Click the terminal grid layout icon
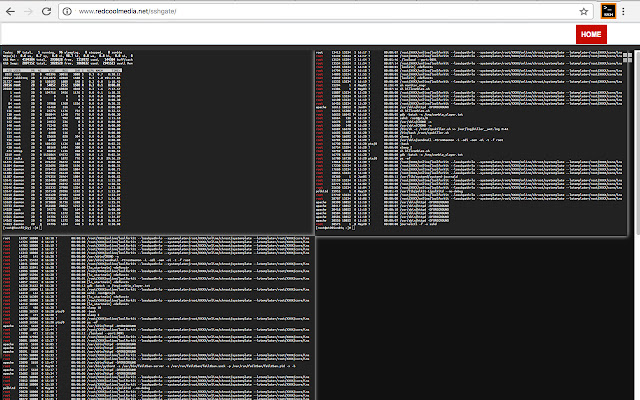 627,58
